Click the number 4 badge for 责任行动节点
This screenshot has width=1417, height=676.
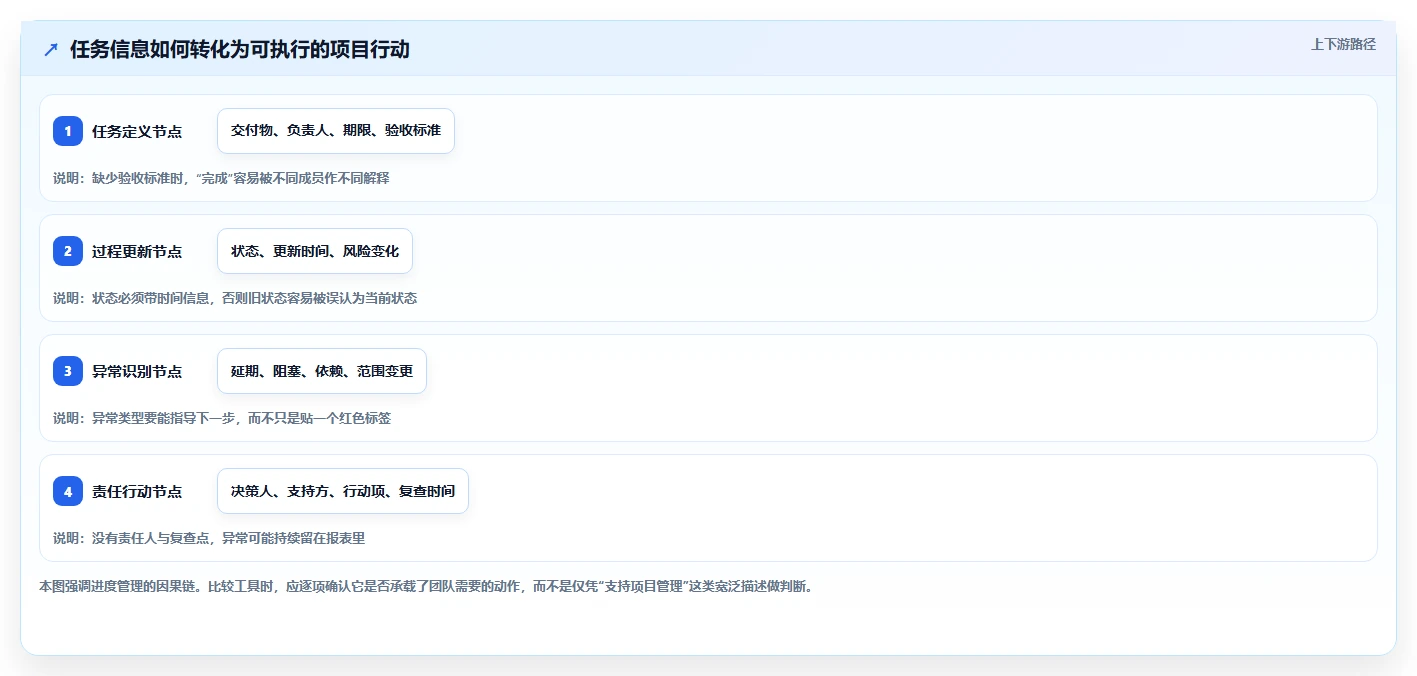tap(68, 491)
